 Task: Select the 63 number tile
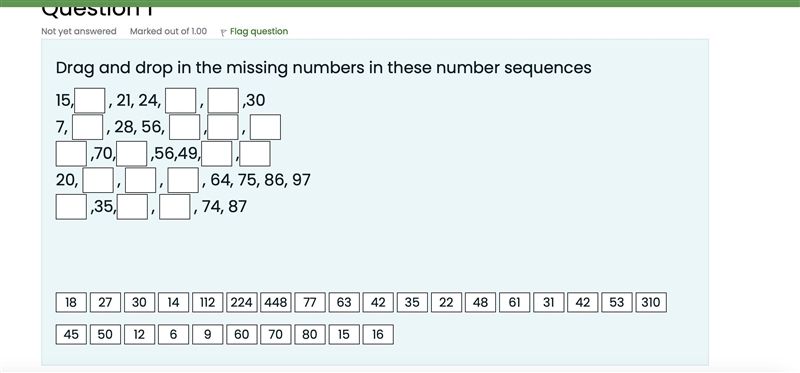tap(344, 303)
